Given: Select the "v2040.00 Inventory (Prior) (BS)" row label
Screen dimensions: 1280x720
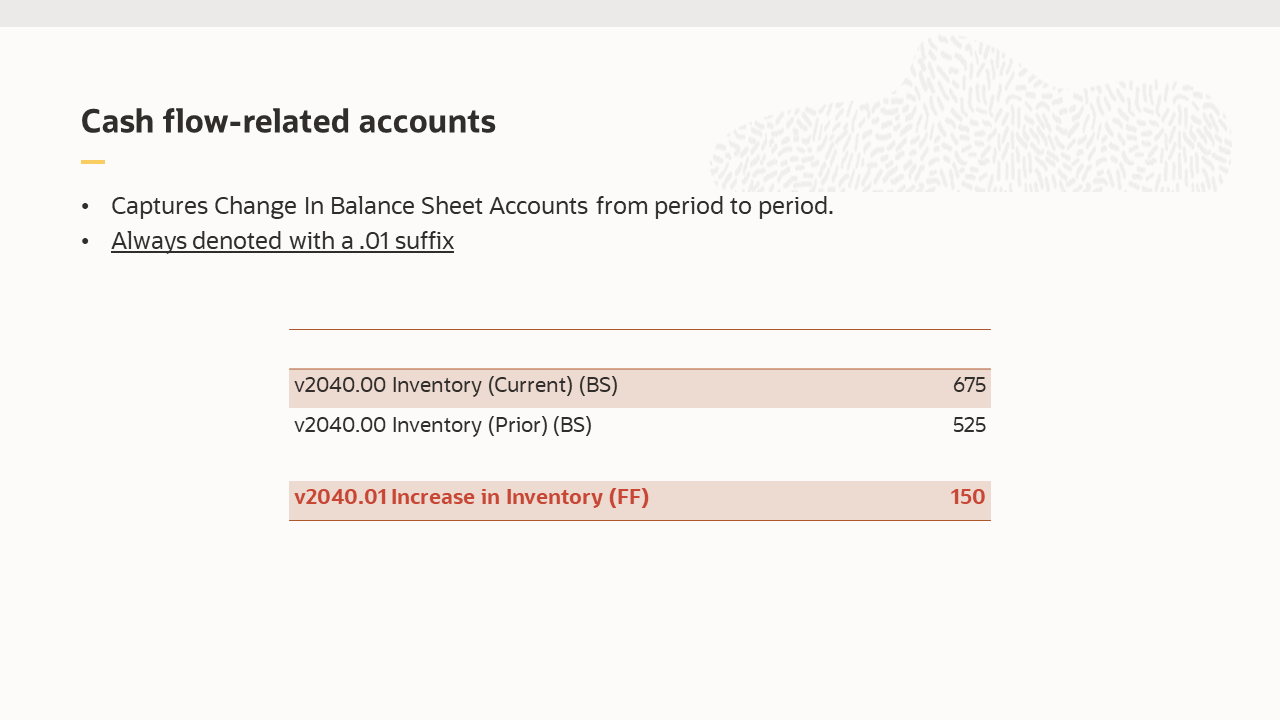Looking at the screenshot, I should [x=442, y=425].
